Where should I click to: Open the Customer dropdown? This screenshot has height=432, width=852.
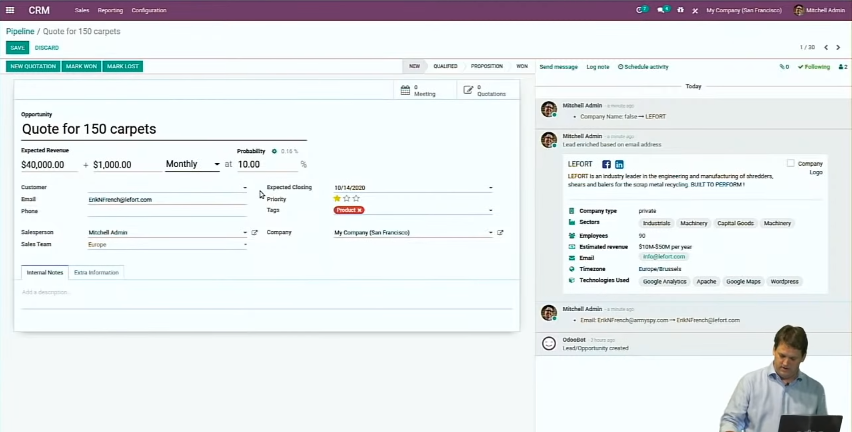pyautogui.click(x=245, y=187)
